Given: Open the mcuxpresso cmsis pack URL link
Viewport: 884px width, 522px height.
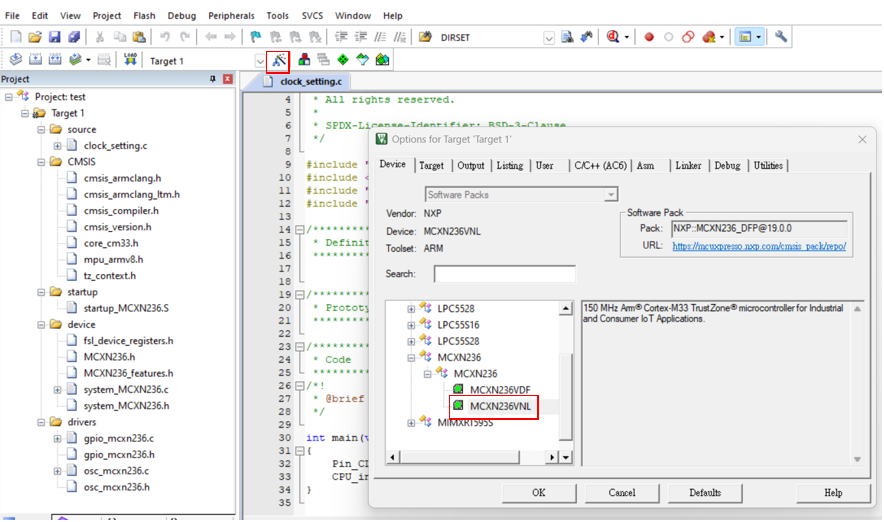Looking at the screenshot, I should point(761,245).
